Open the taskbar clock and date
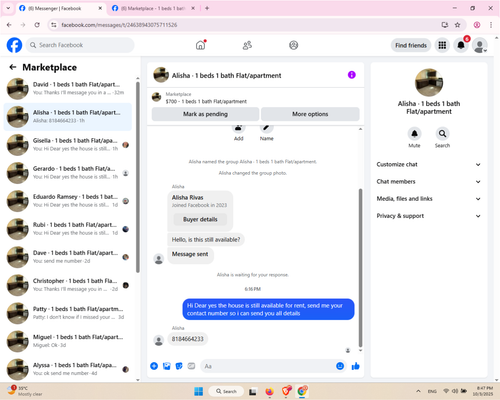This screenshot has height=400, width=500. point(483,391)
